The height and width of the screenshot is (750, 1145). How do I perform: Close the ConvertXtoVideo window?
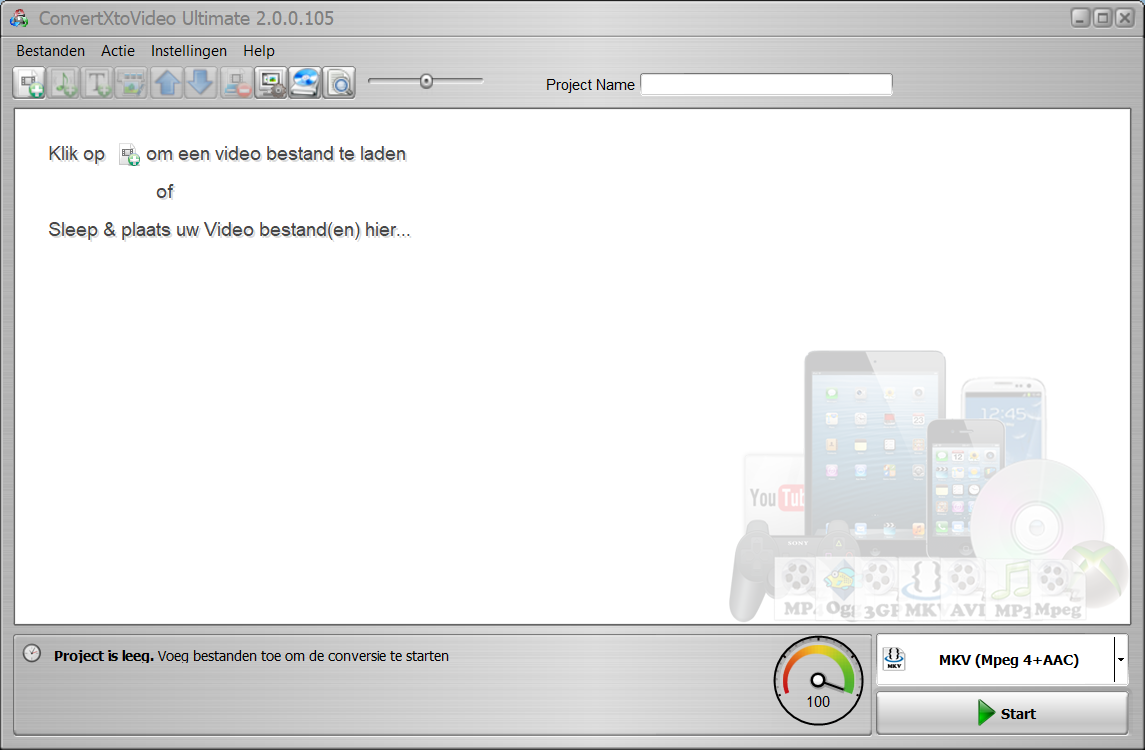[1125, 18]
